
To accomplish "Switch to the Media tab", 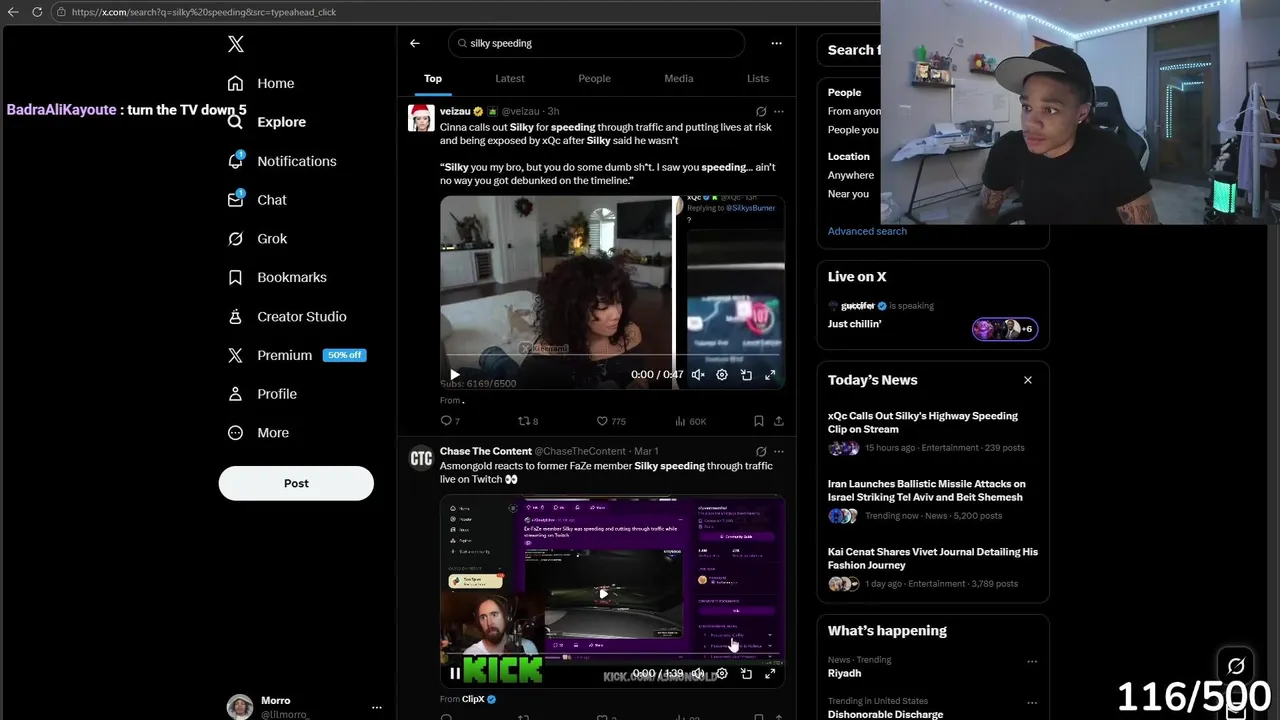I will pos(678,78).
